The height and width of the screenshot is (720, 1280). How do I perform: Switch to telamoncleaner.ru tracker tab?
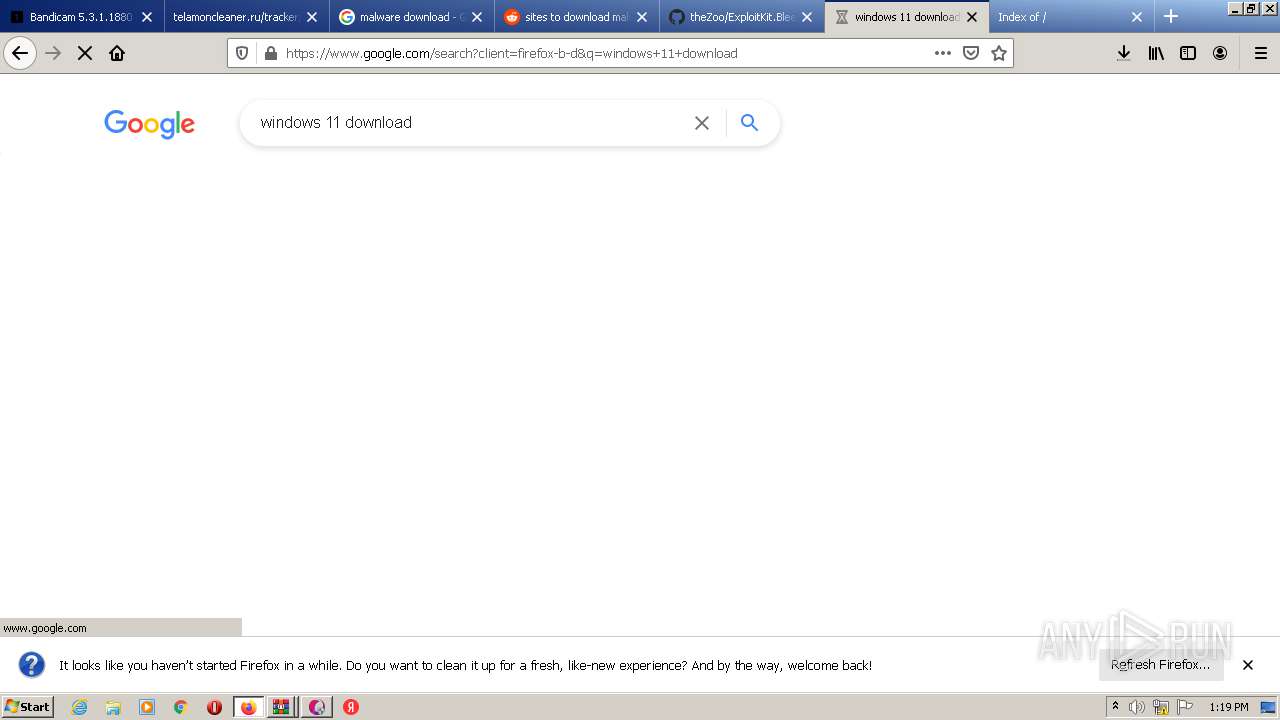tap(236, 17)
